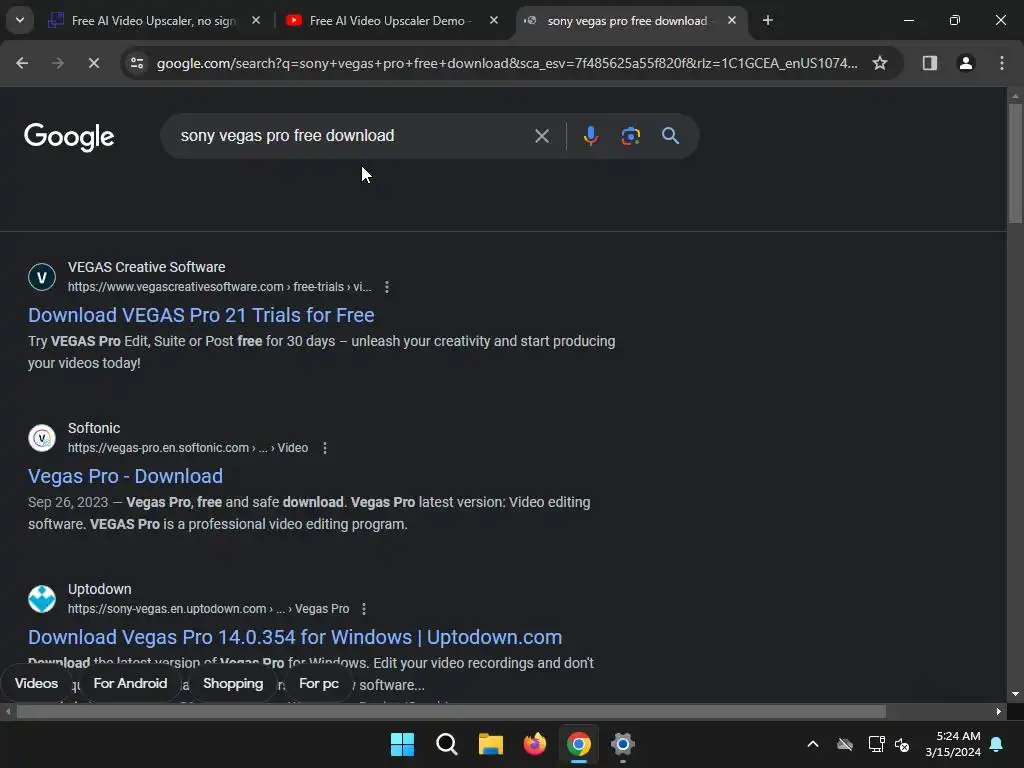Open Download VEGAS Pro 21 Trials for Free link
This screenshot has height=768, width=1024.
pyautogui.click(x=201, y=315)
